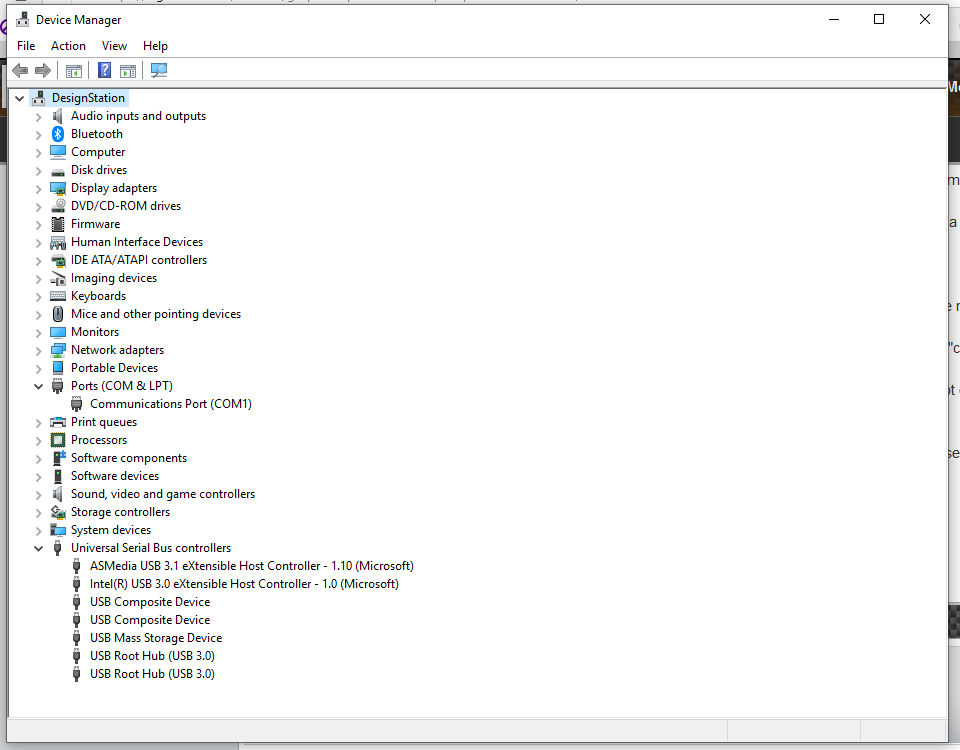Viewport: 960px width, 750px height.
Task: Select the Software components label
Action: (x=129, y=458)
